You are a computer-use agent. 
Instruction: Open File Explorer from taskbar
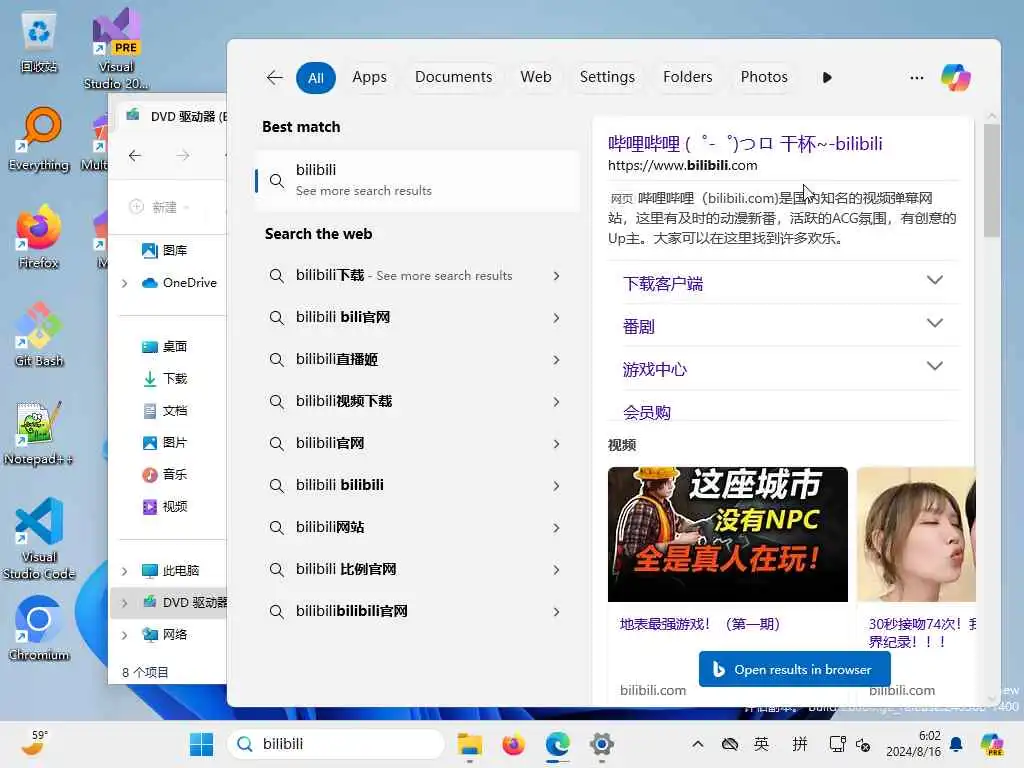pos(470,744)
